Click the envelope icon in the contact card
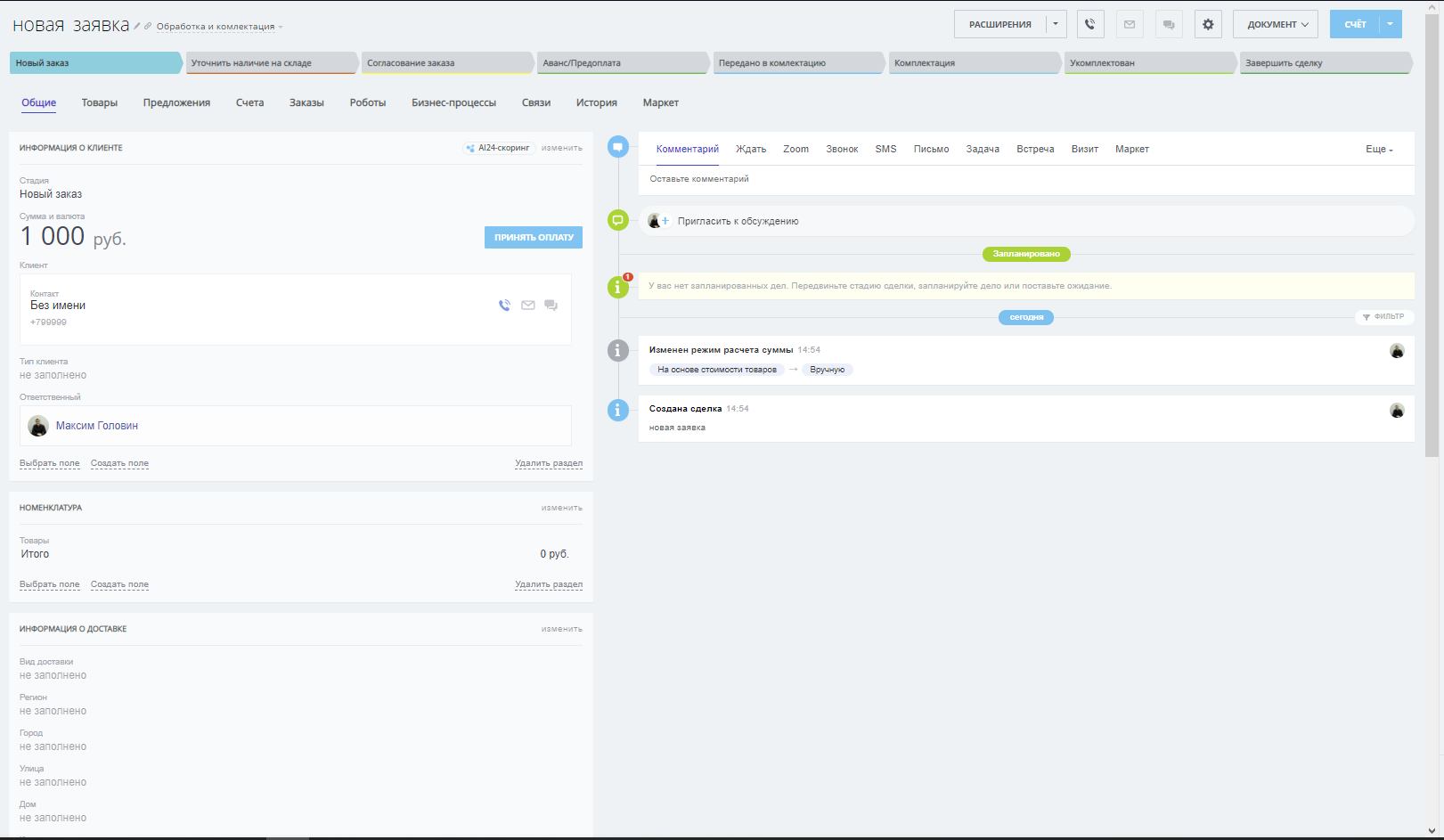This screenshot has width=1444, height=840. coord(528,306)
